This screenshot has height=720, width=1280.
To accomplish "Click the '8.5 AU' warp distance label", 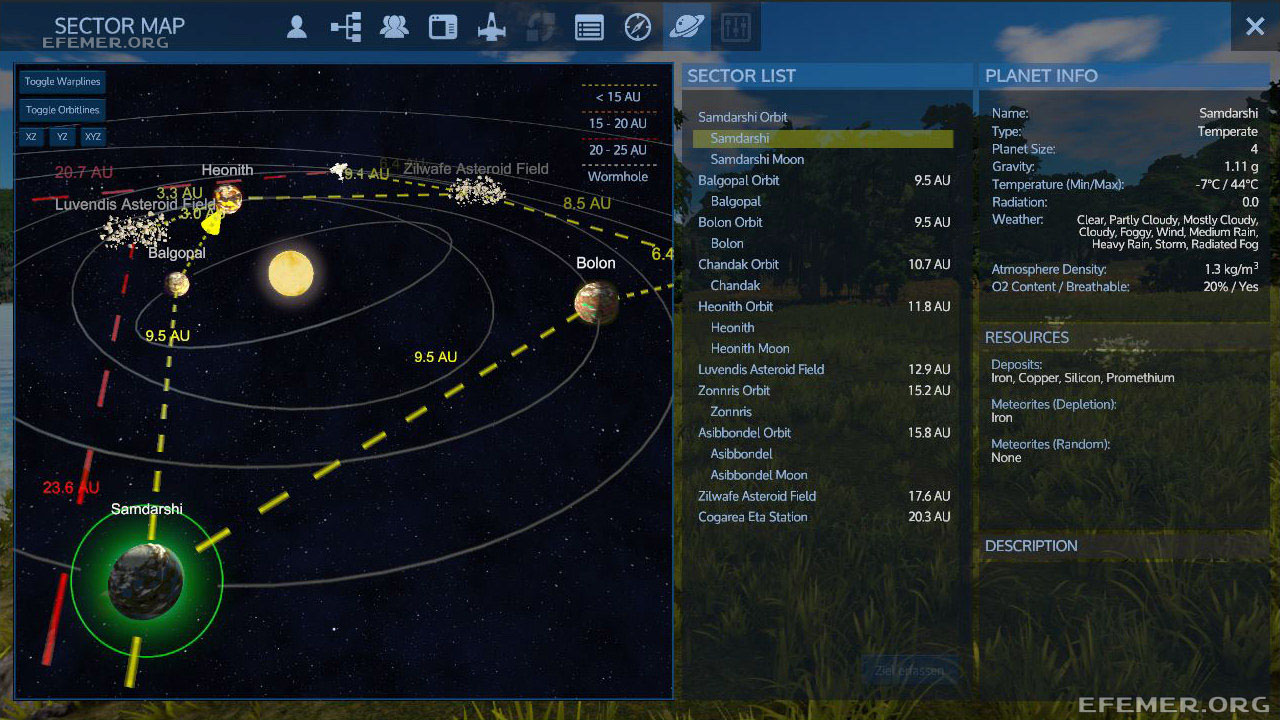I will coord(587,203).
